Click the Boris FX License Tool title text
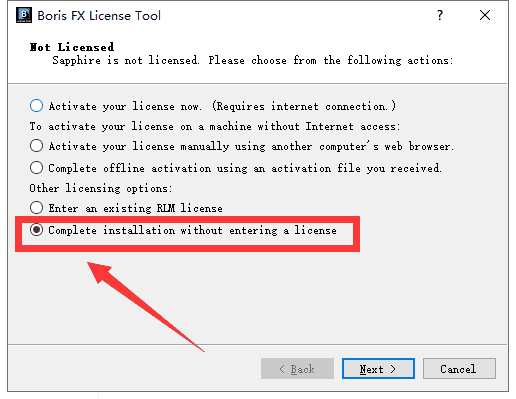 pyautogui.click(x=99, y=16)
